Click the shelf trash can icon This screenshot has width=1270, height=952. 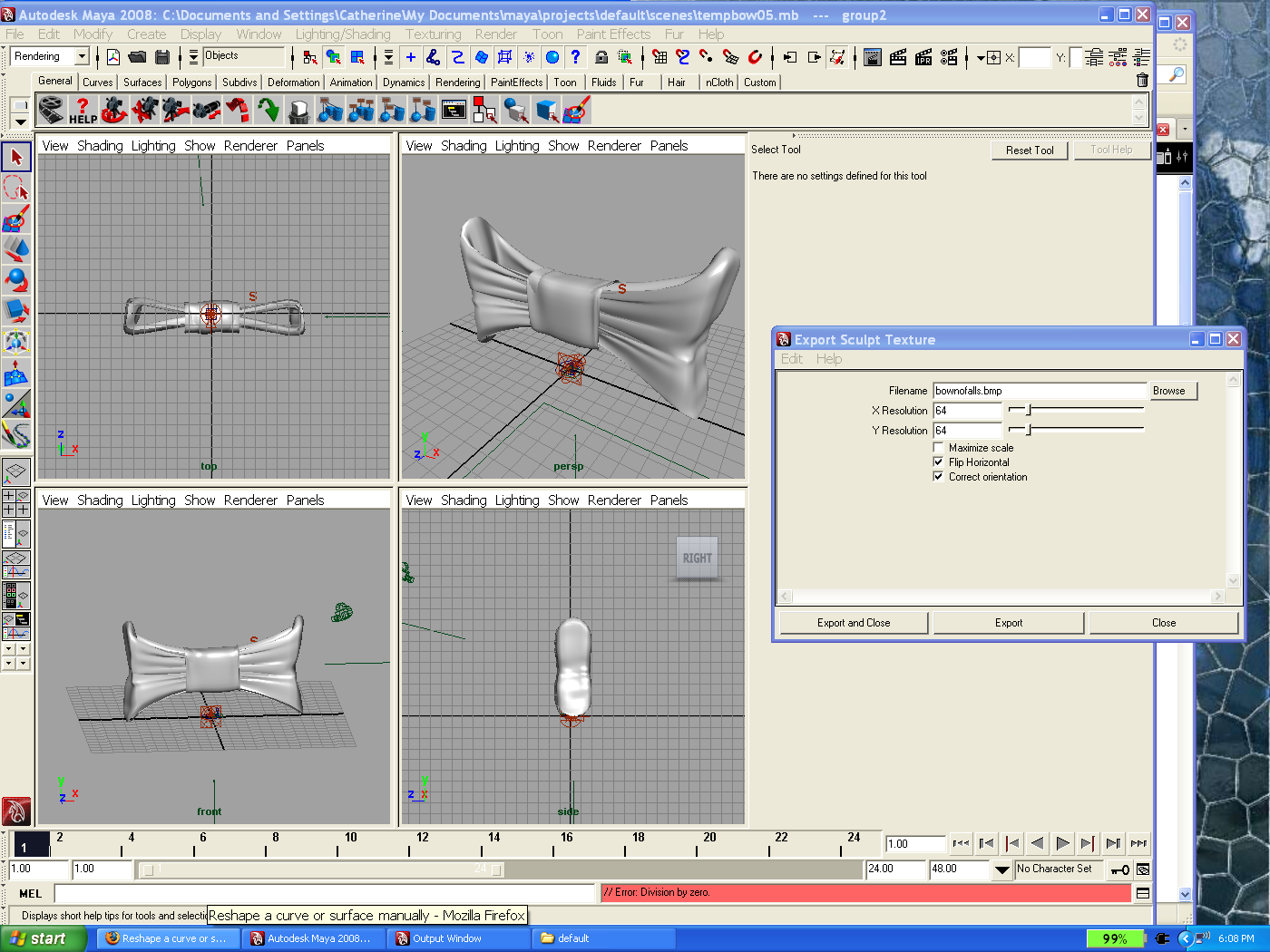[1142, 81]
